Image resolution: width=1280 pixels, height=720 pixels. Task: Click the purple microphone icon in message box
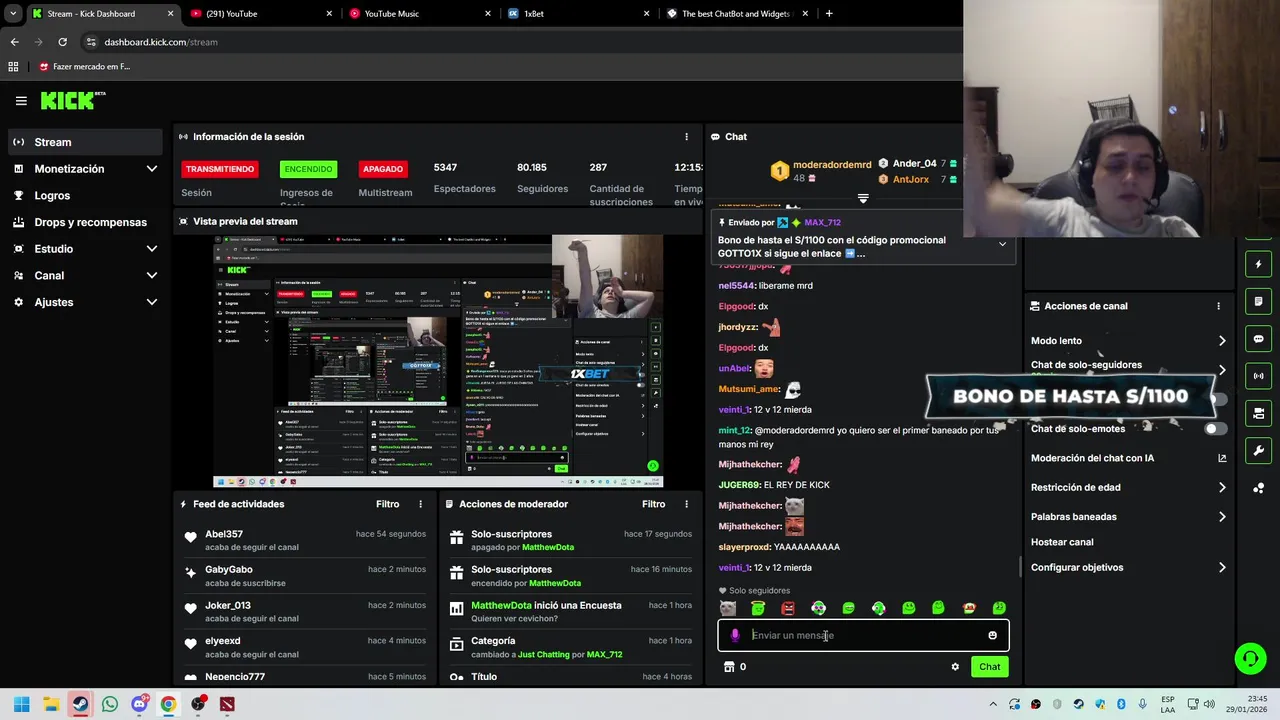pos(735,635)
